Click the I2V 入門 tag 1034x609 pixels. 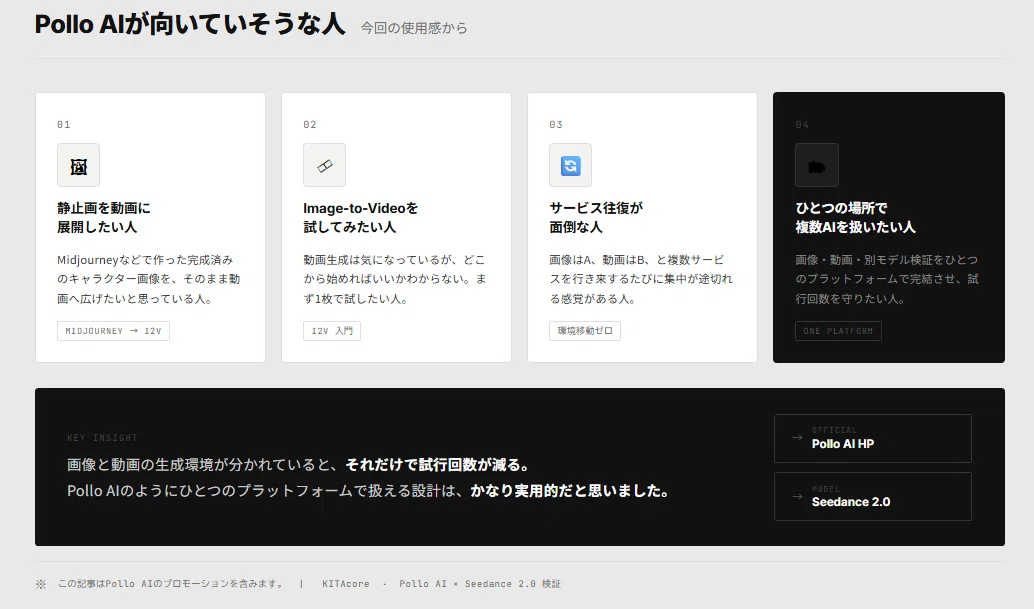[332, 331]
